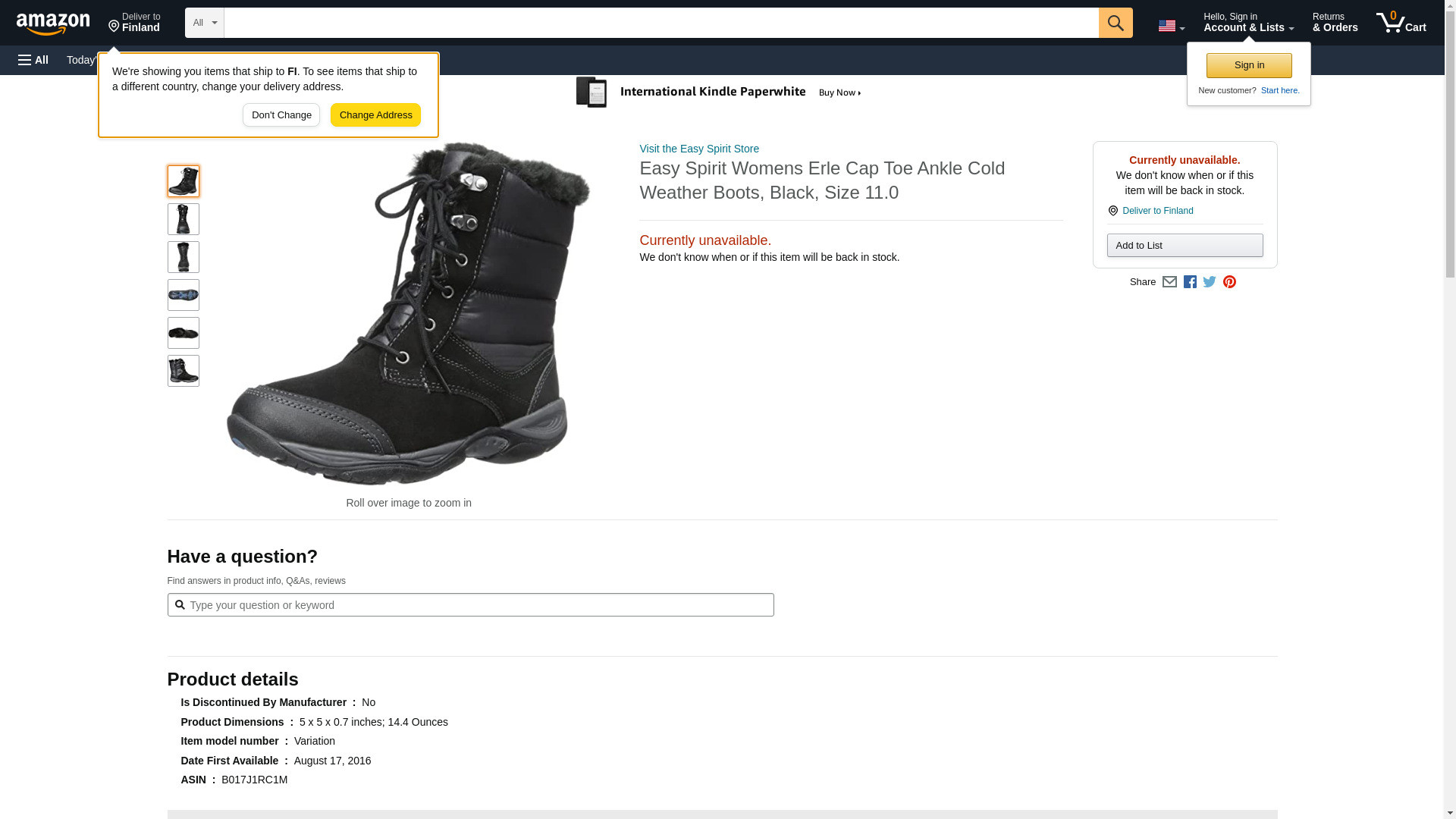This screenshot has height=819, width=1456.
Task: Select the boot sole thumbnail image
Action: point(184,295)
